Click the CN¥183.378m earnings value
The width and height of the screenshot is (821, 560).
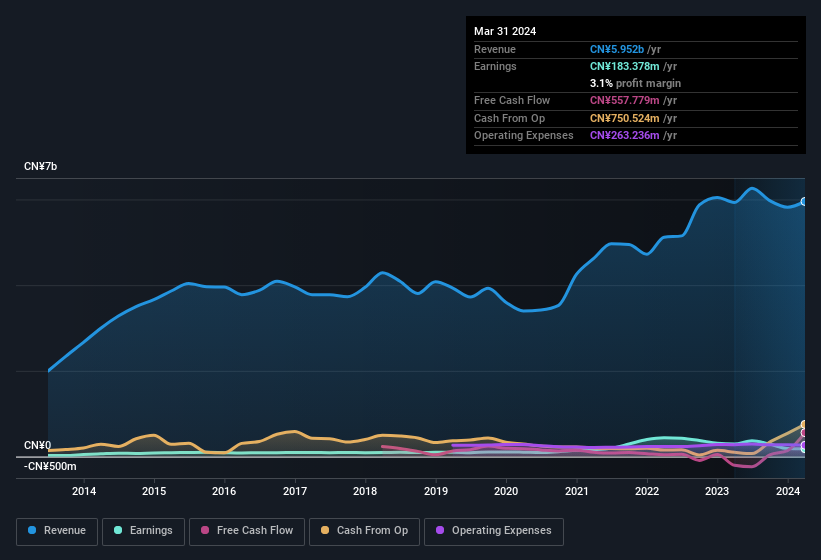625,66
